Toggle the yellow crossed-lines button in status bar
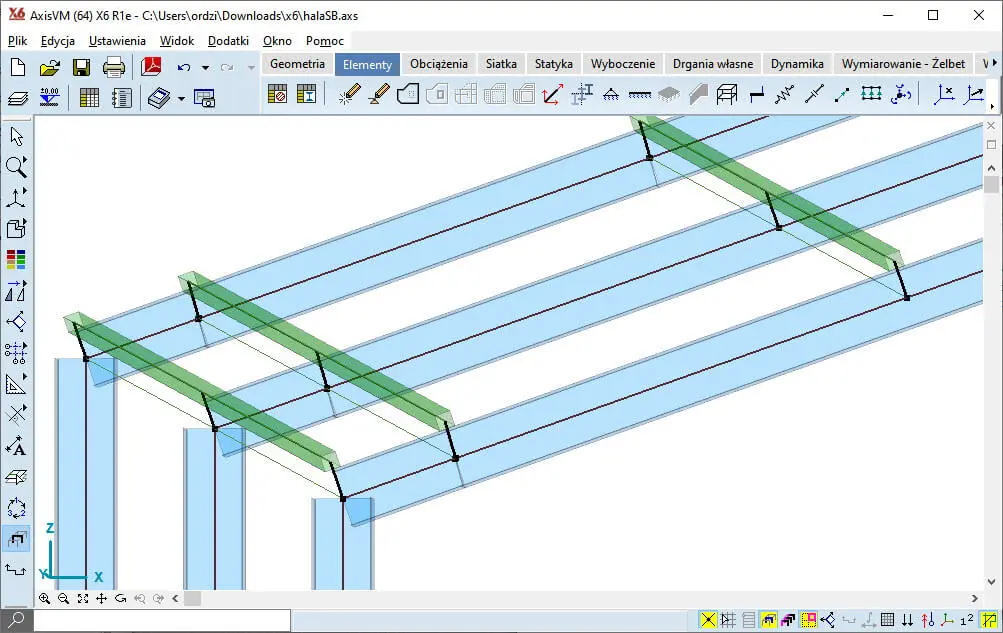1003x633 pixels. pyautogui.click(x=708, y=620)
